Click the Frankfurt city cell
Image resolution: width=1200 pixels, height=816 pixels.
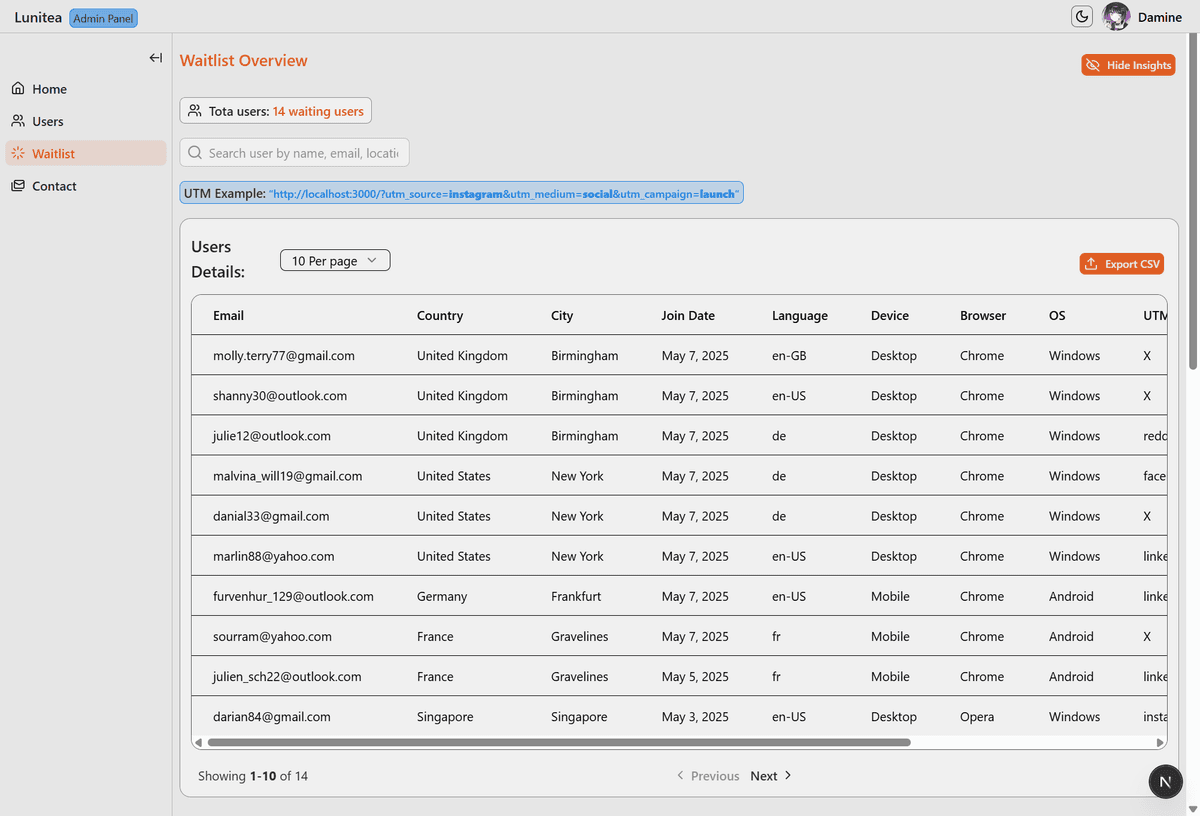576,596
